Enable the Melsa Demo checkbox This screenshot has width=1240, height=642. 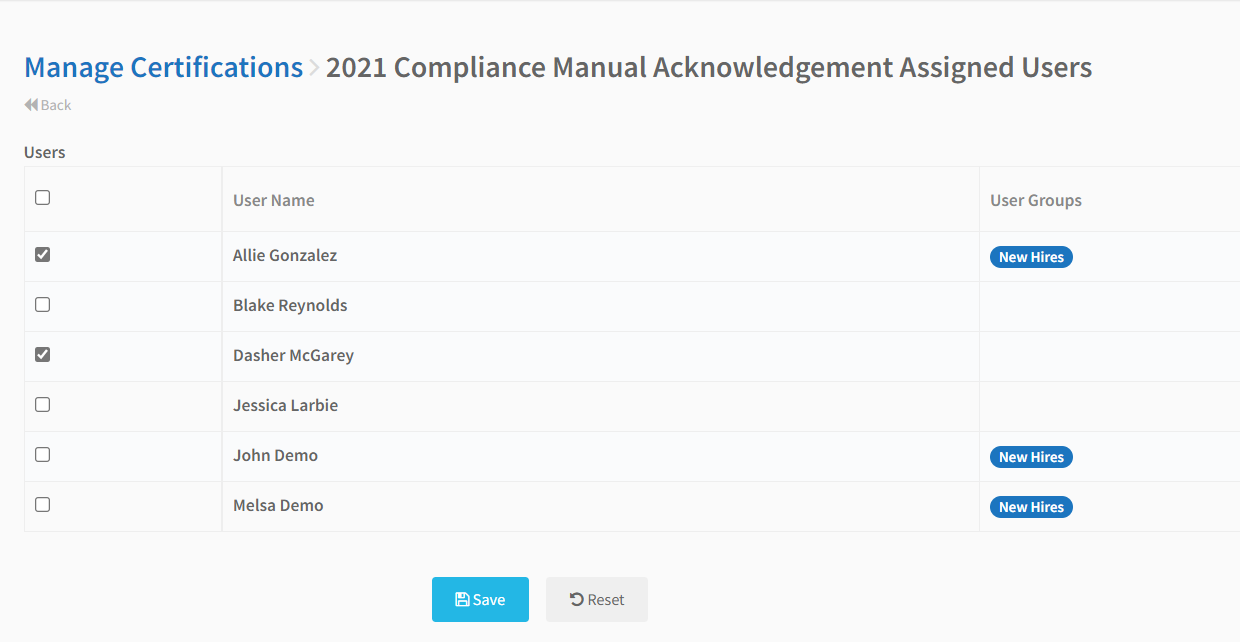[42, 505]
